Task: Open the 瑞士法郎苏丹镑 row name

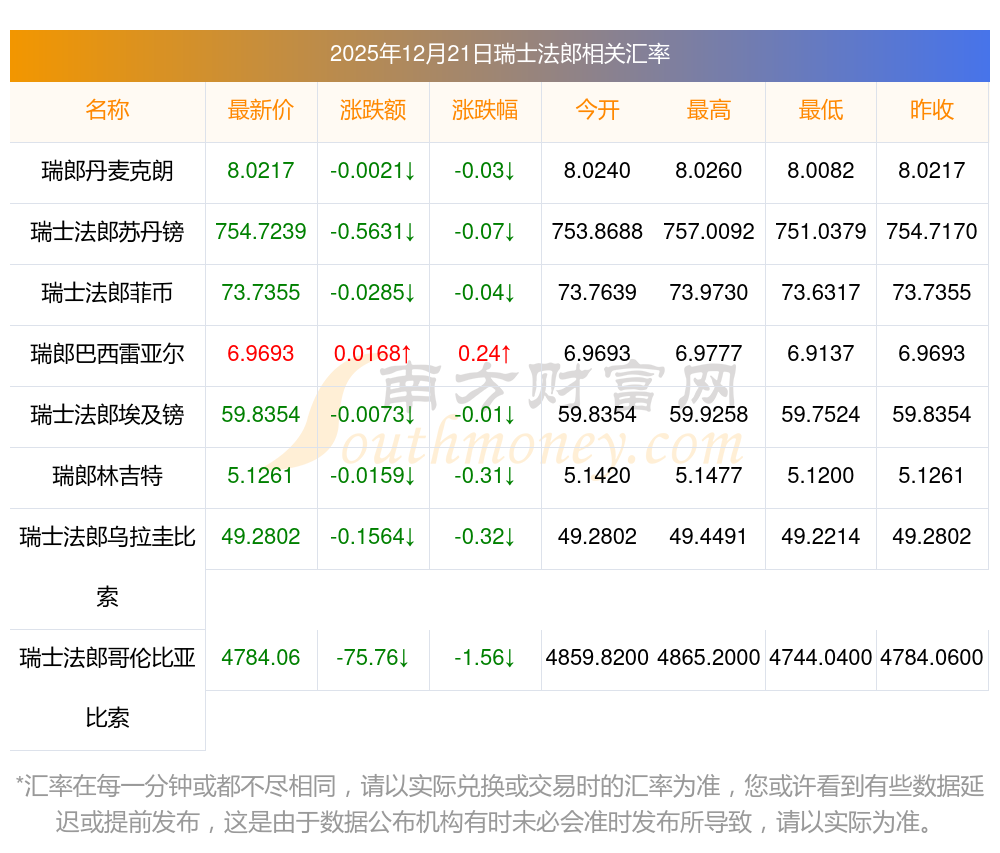Action: [x=107, y=232]
